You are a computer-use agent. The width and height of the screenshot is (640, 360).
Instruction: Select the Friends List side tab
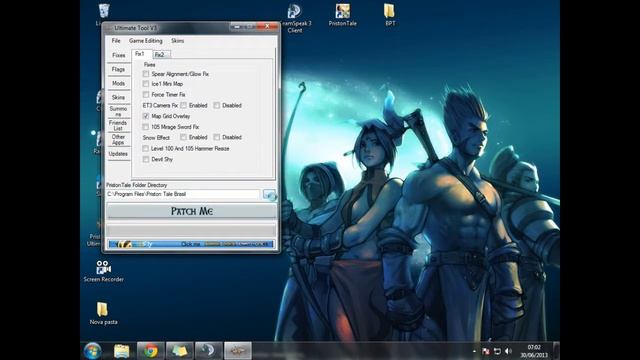point(119,125)
